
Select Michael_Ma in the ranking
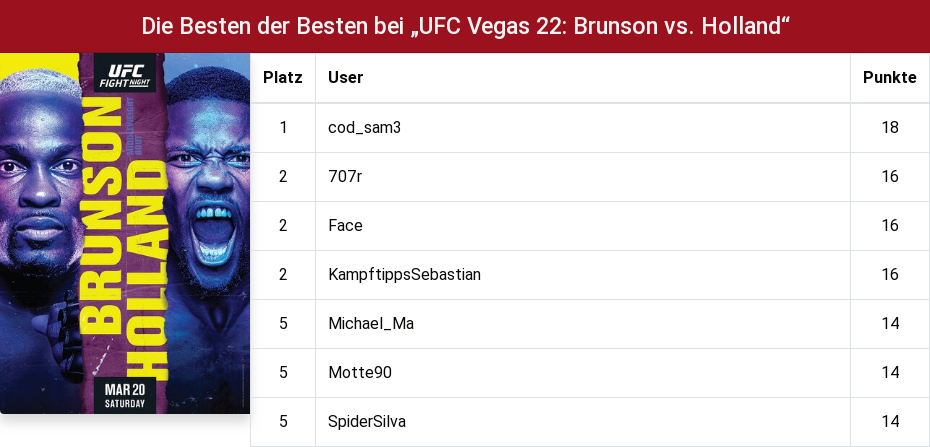pyautogui.click(x=371, y=324)
